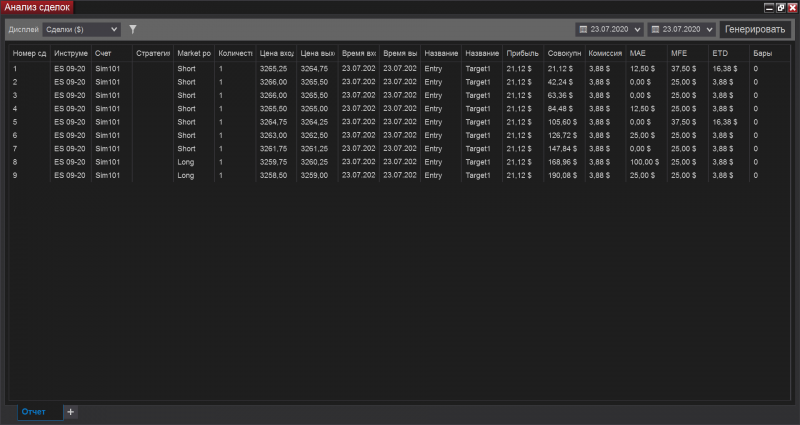This screenshot has height=425, width=800.
Task: Open the start date picker 23.07.2020
Action: point(609,30)
